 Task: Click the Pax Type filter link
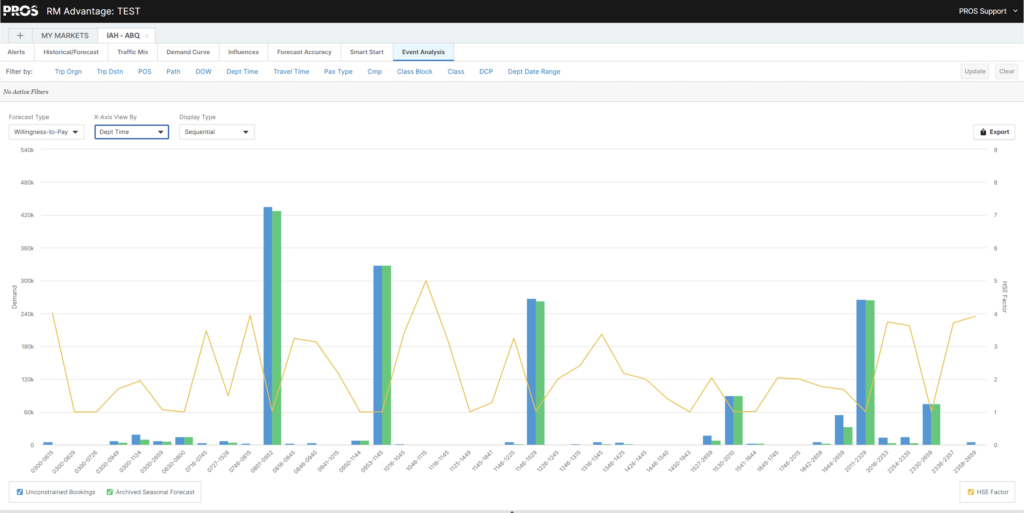338,72
